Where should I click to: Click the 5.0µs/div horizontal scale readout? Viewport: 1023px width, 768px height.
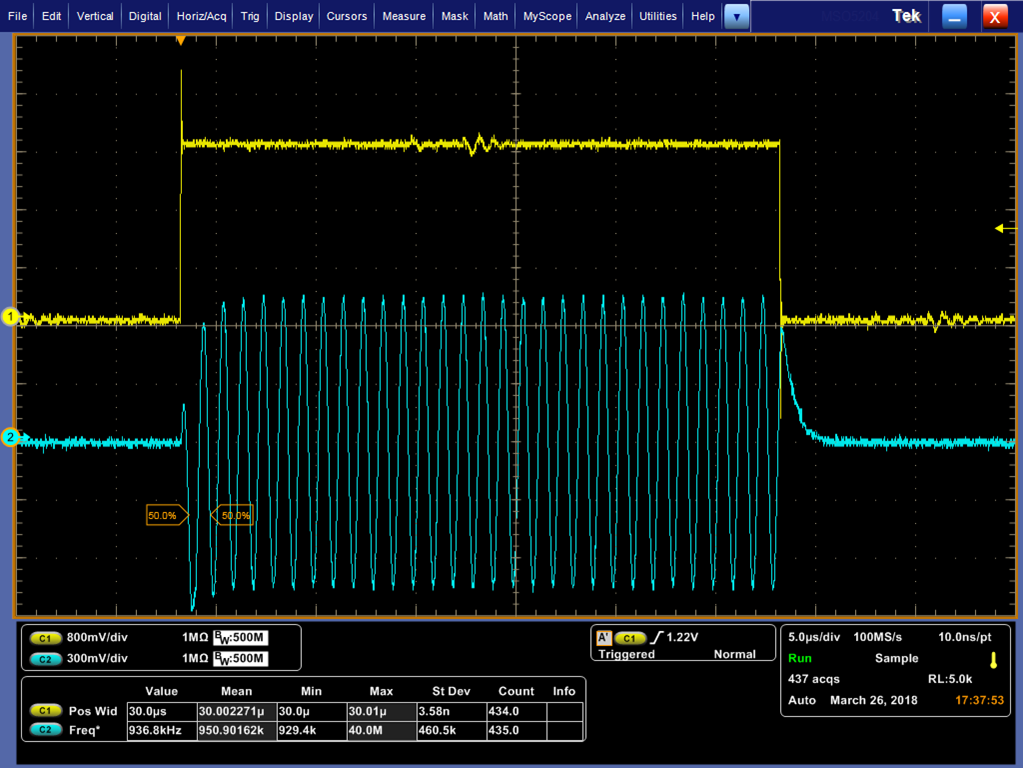coord(813,637)
